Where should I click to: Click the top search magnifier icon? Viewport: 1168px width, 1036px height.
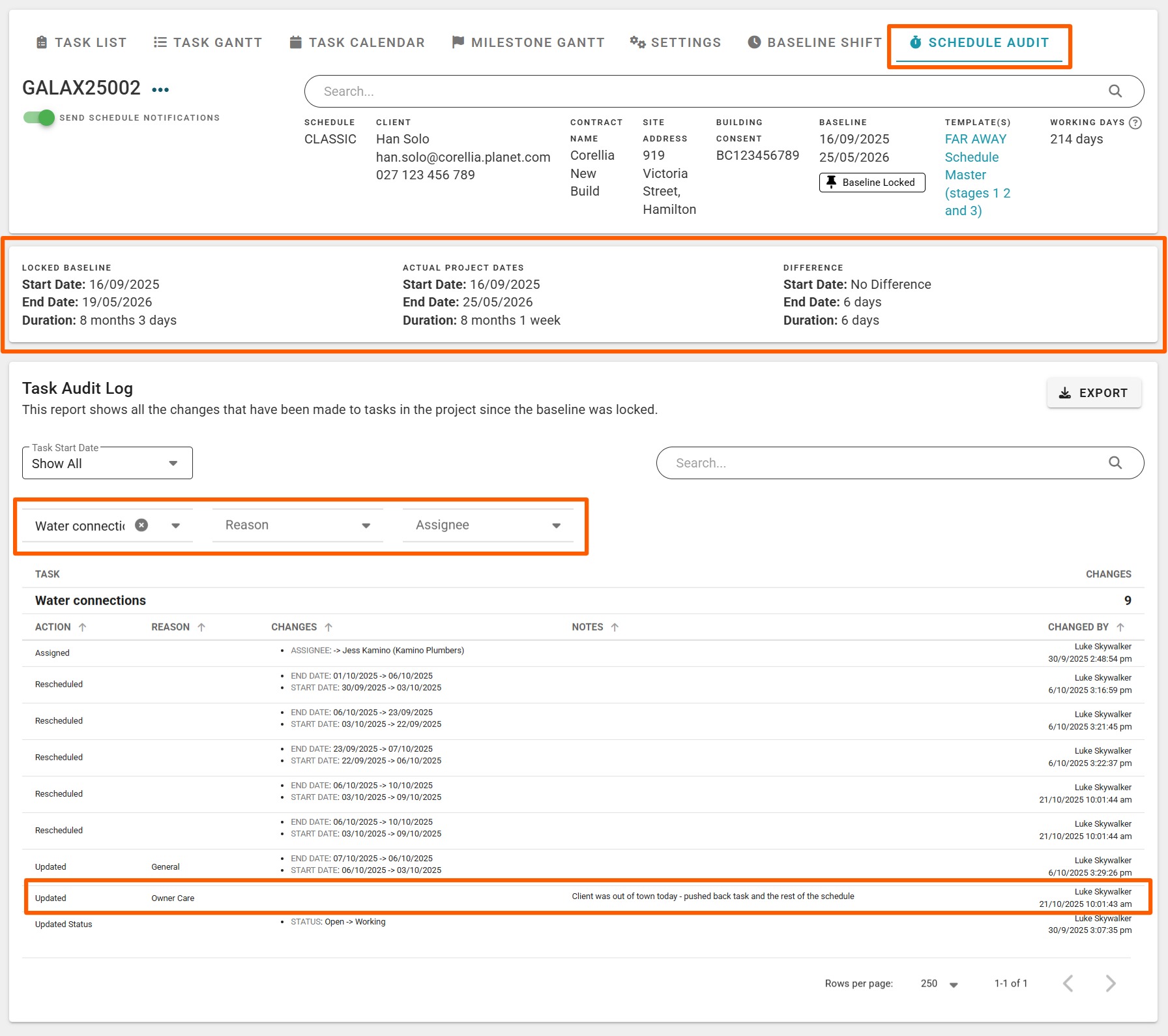click(x=1115, y=91)
